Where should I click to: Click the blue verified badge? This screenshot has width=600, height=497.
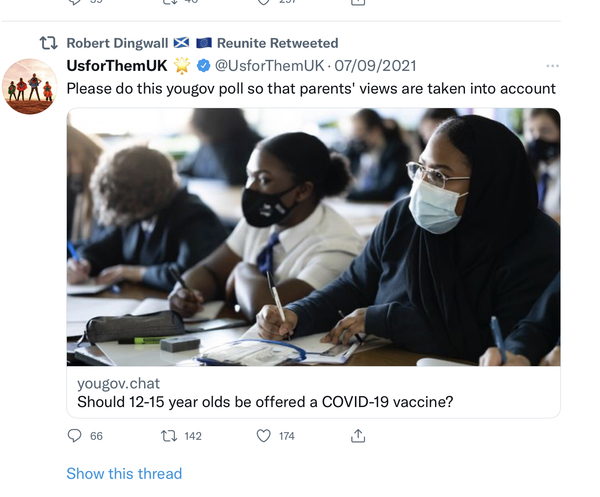(x=203, y=66)
